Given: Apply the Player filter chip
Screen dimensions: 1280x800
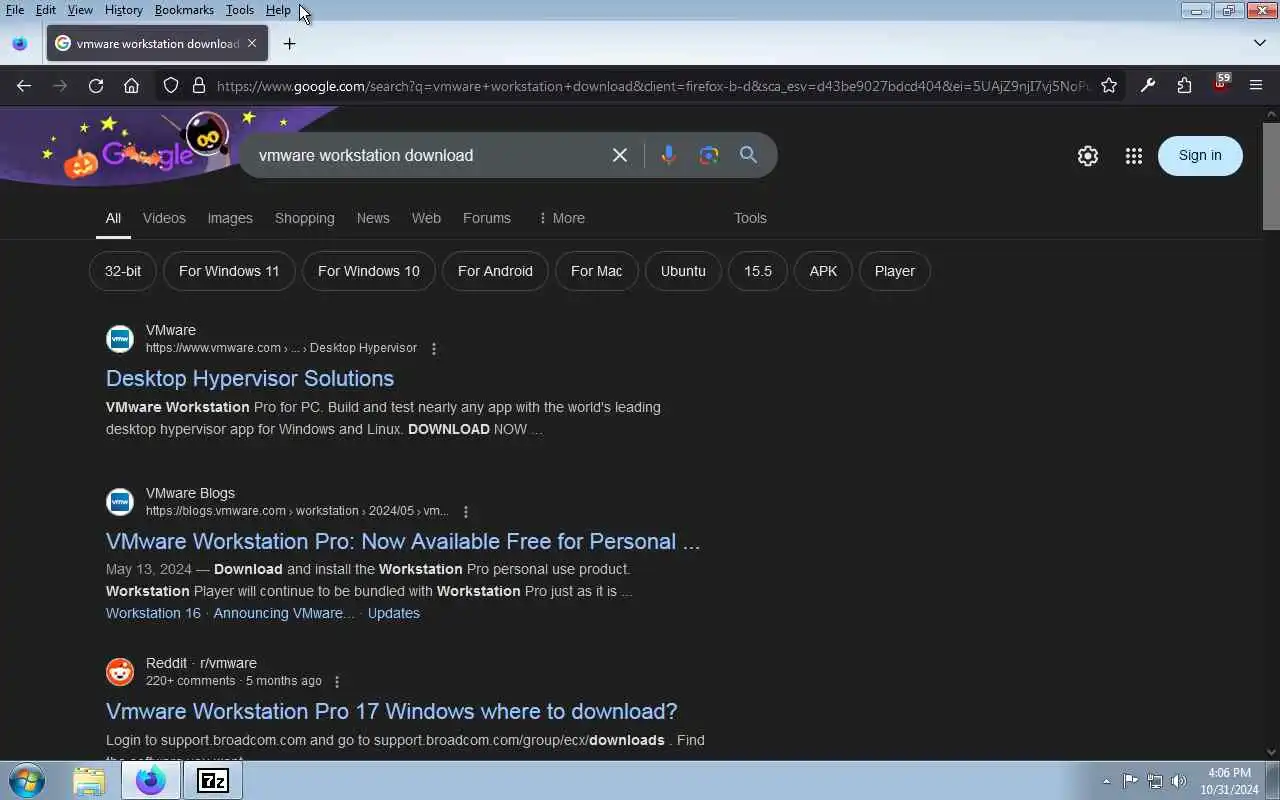Looking at the screenshot, I should (895, 271).
